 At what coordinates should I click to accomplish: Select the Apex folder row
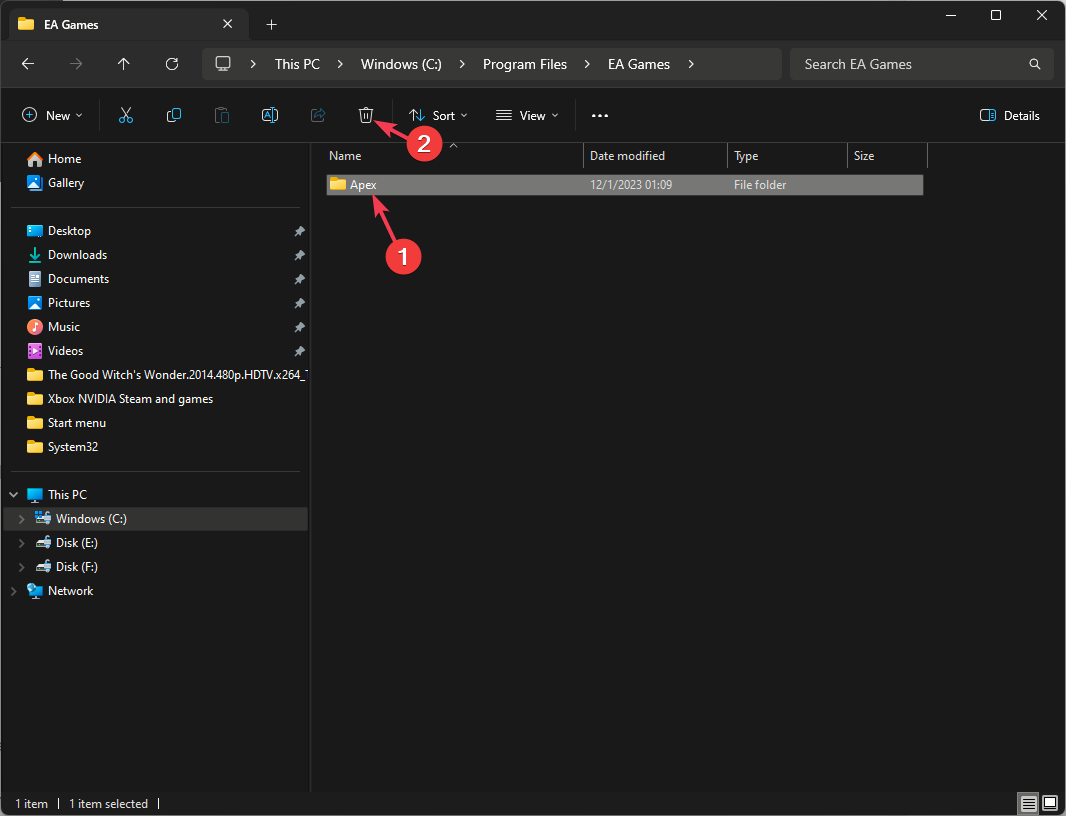click(x=625, y=185)
